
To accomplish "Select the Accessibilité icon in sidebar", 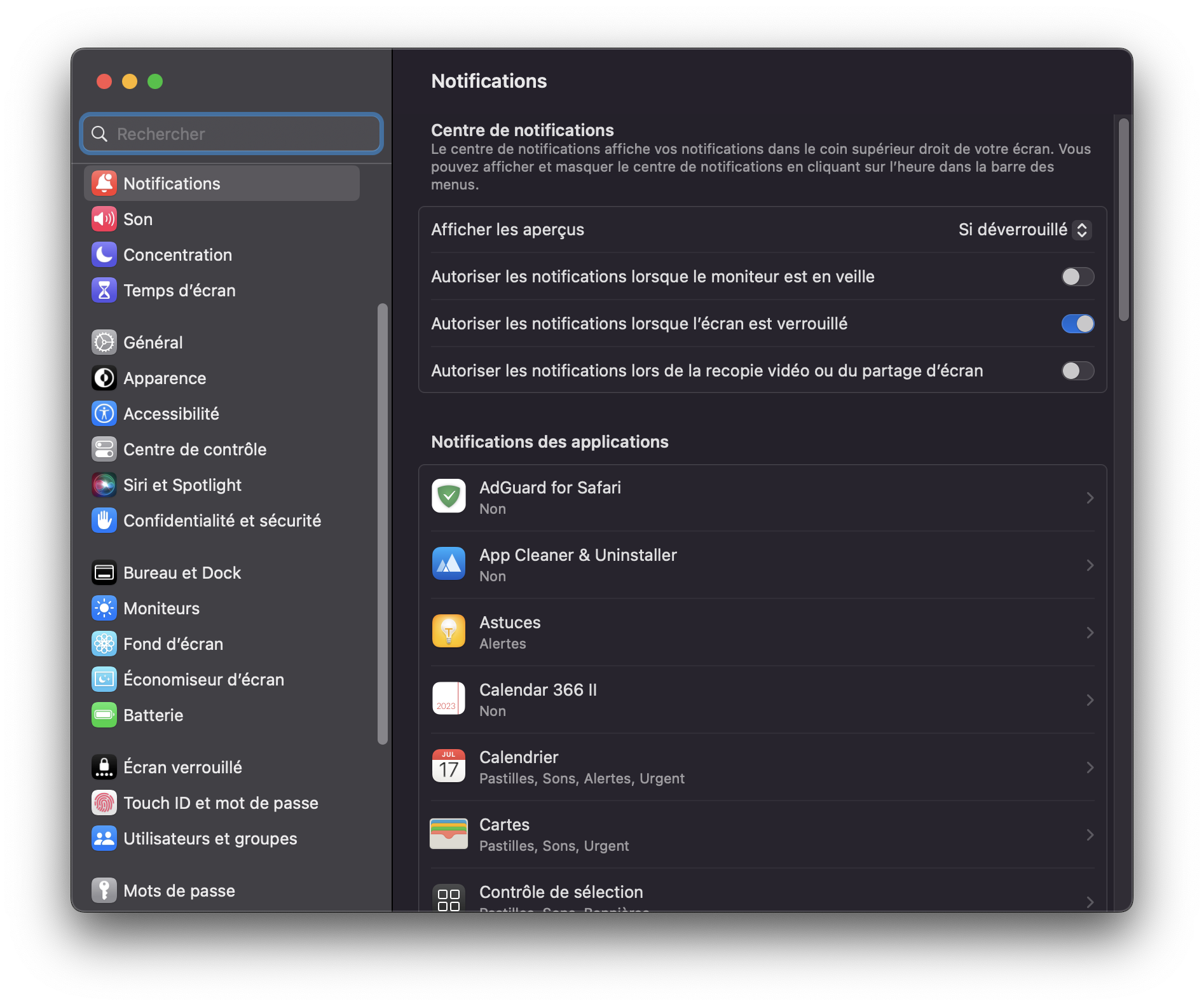I will pyautogui.click(x=104, y=414).
